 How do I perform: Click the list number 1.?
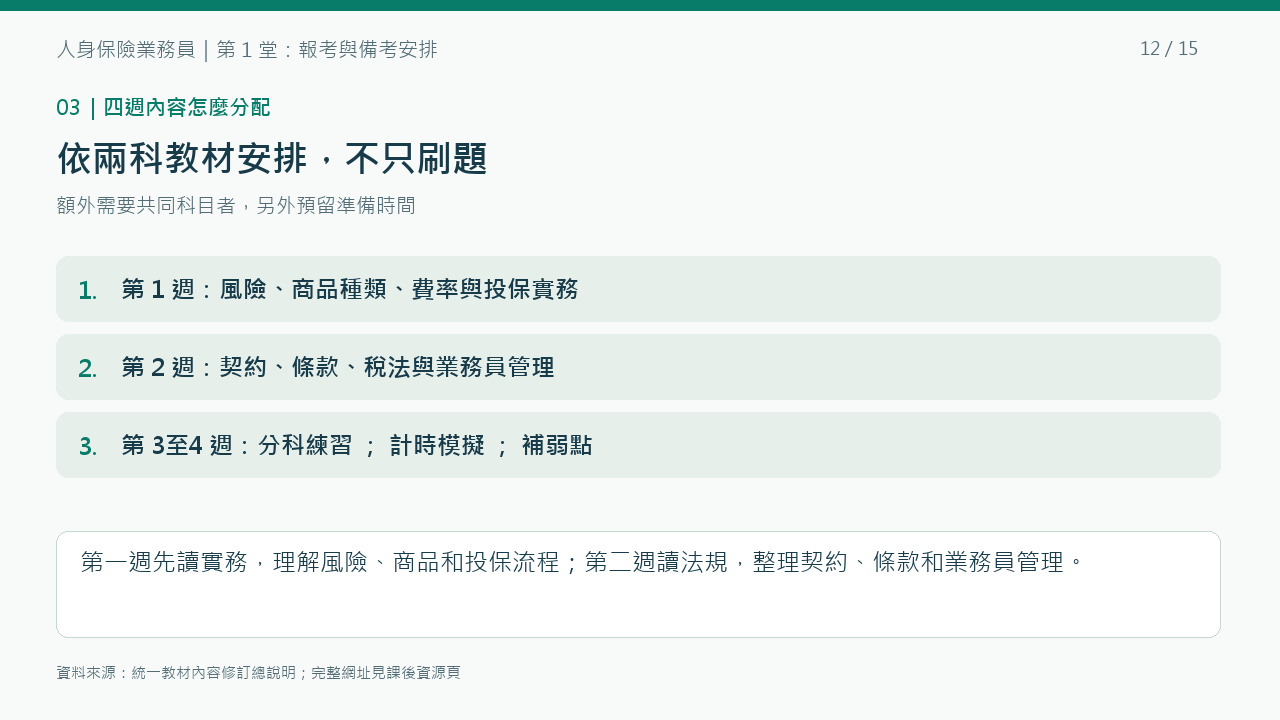point(88,290)
